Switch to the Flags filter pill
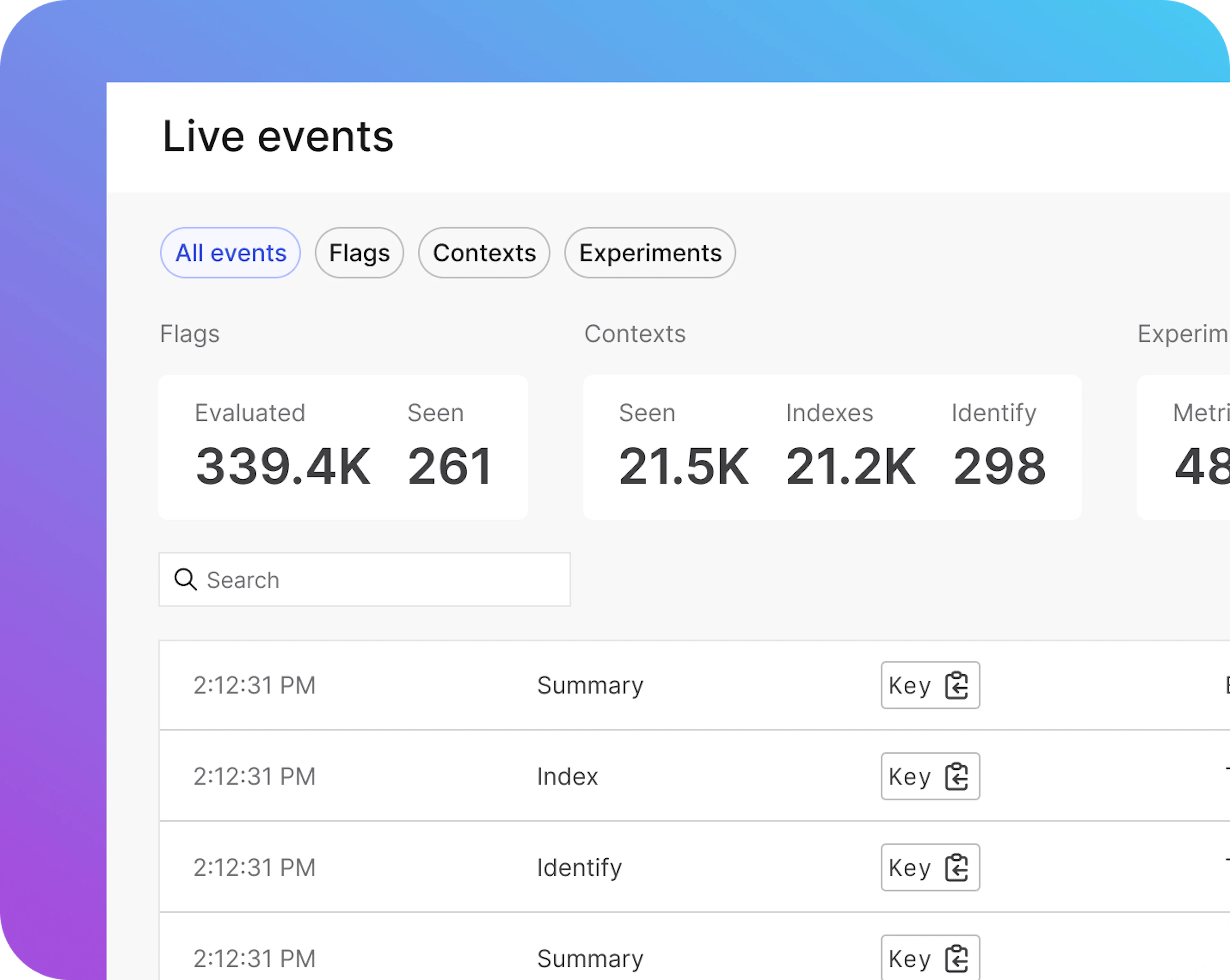 [x=359, y=253]
